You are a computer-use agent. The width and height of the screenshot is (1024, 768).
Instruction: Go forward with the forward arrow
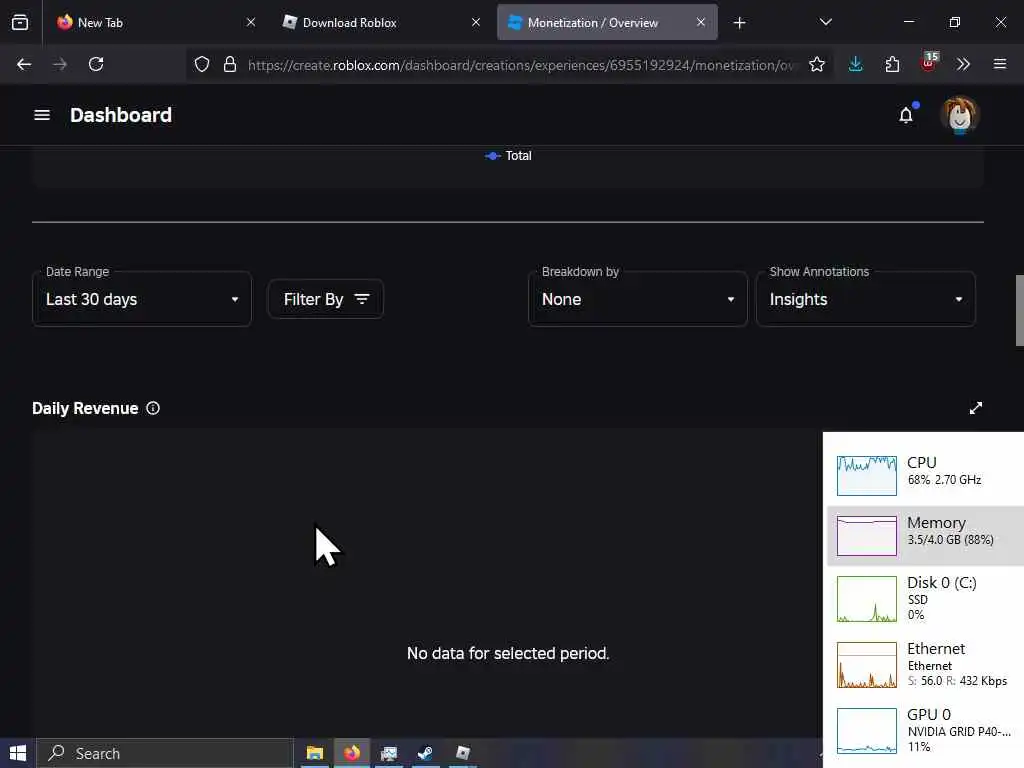(x=59, y=64)
